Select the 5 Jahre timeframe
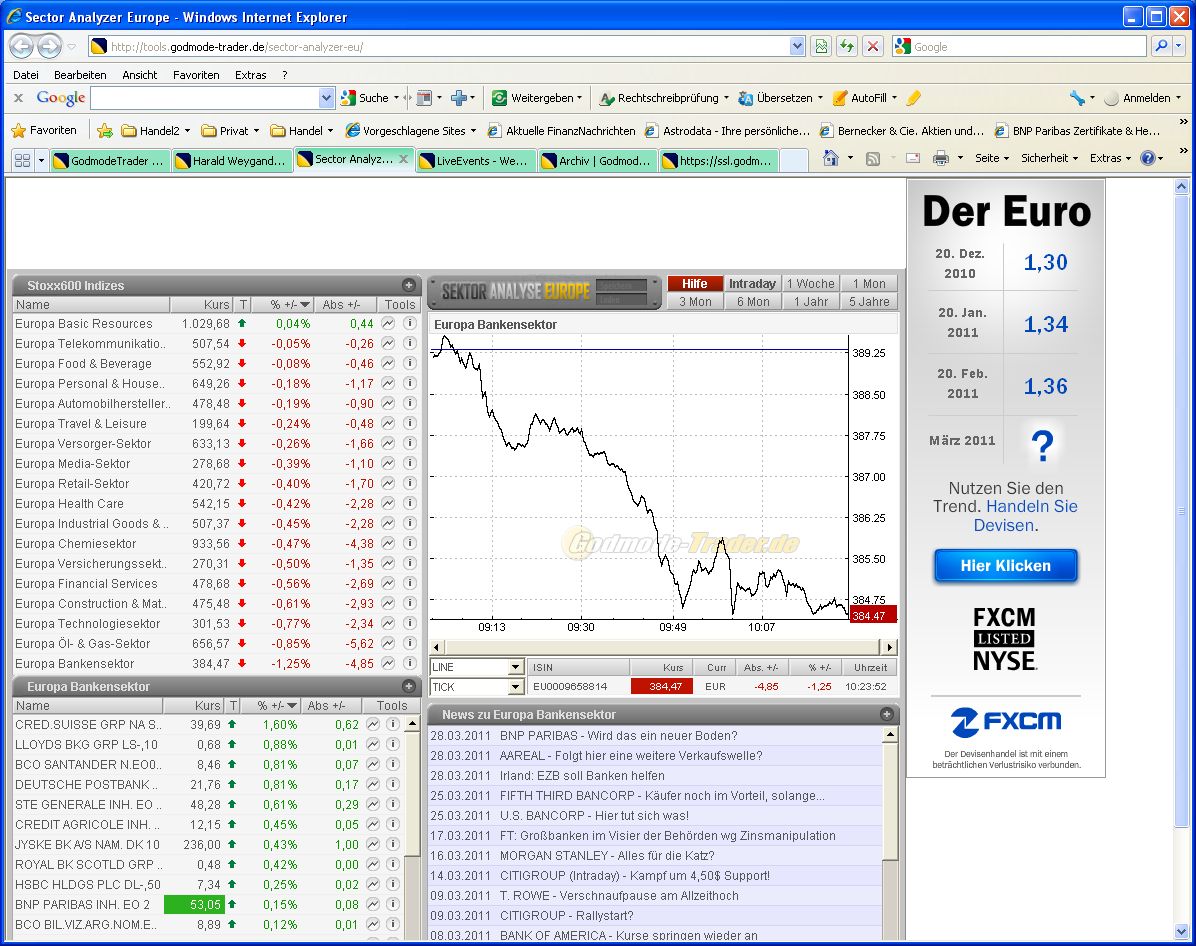This screenshot has height=946, width=1196. pos(869,302)
